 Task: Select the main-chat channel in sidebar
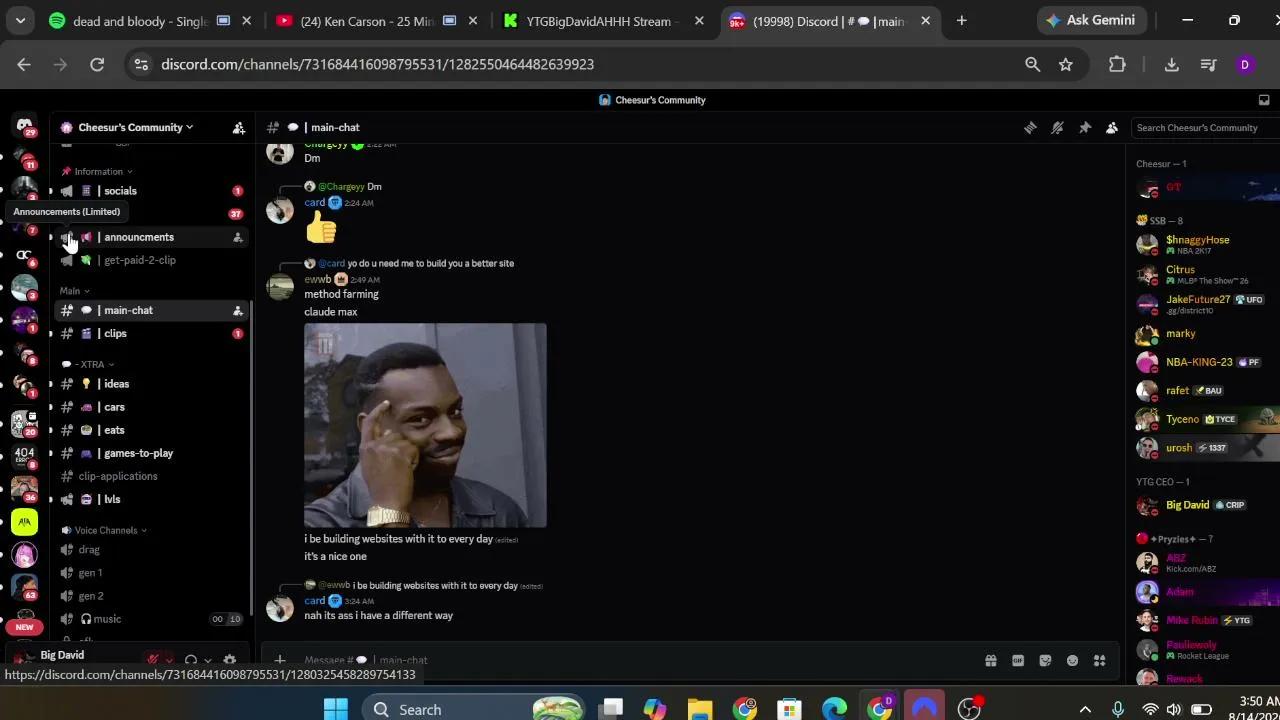click(150, 310)
